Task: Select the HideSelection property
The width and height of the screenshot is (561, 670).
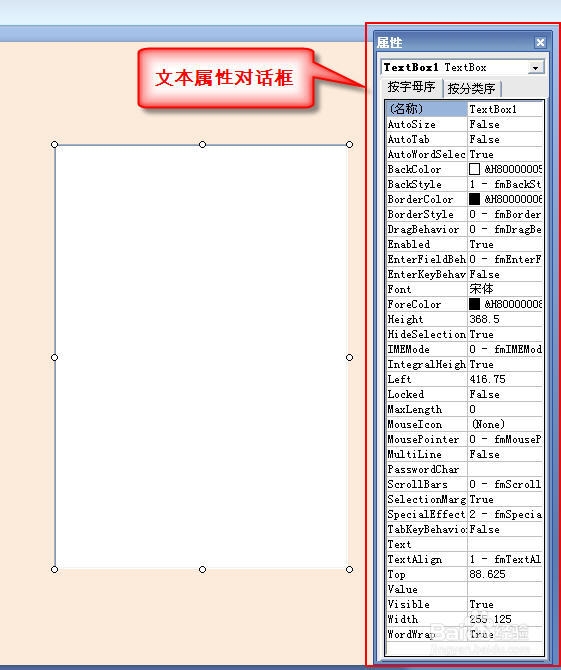Action: pyautogui.click(x=426, y=334)
